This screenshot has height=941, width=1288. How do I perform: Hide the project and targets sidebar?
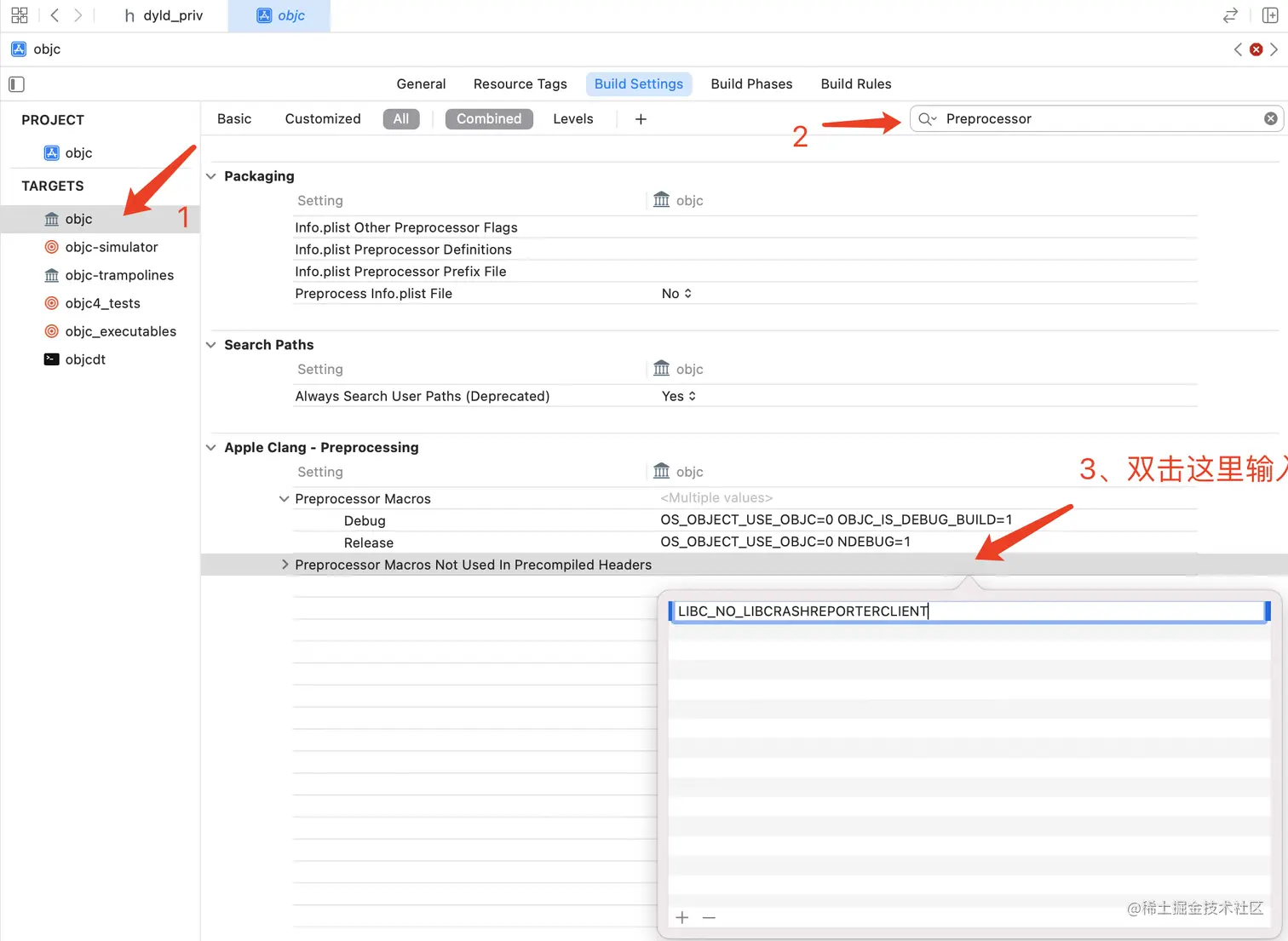[16, 84]
